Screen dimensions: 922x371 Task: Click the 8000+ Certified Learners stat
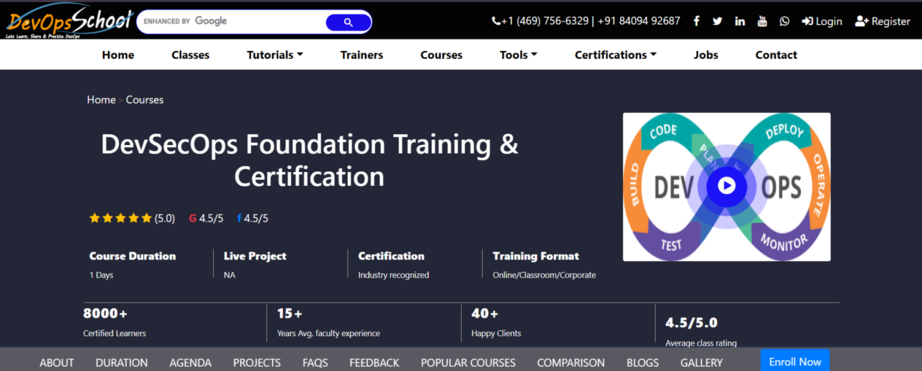point(115,322)
